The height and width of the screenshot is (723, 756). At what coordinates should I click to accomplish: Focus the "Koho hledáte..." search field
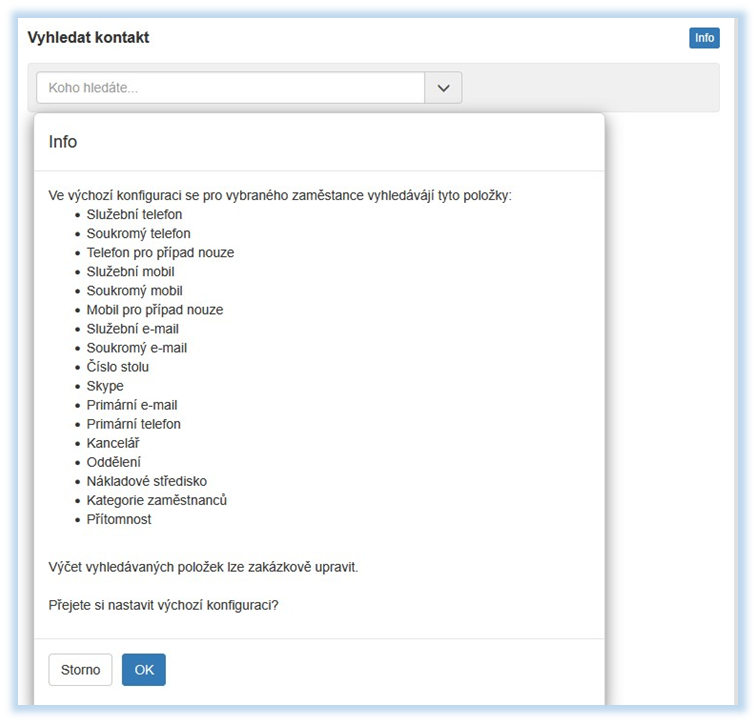point(231,88)
